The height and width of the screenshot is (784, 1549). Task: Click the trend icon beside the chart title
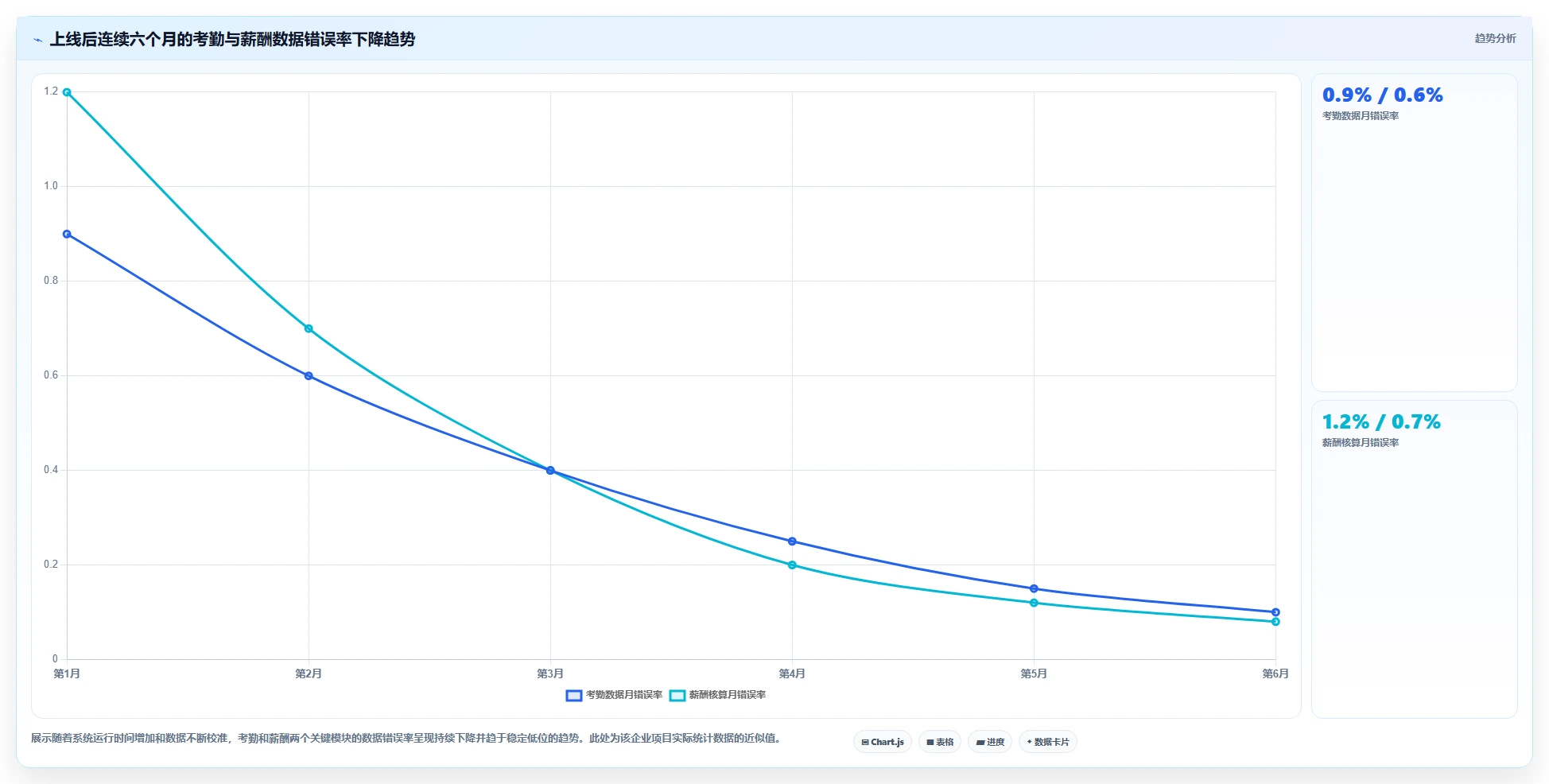coord(37,40)
